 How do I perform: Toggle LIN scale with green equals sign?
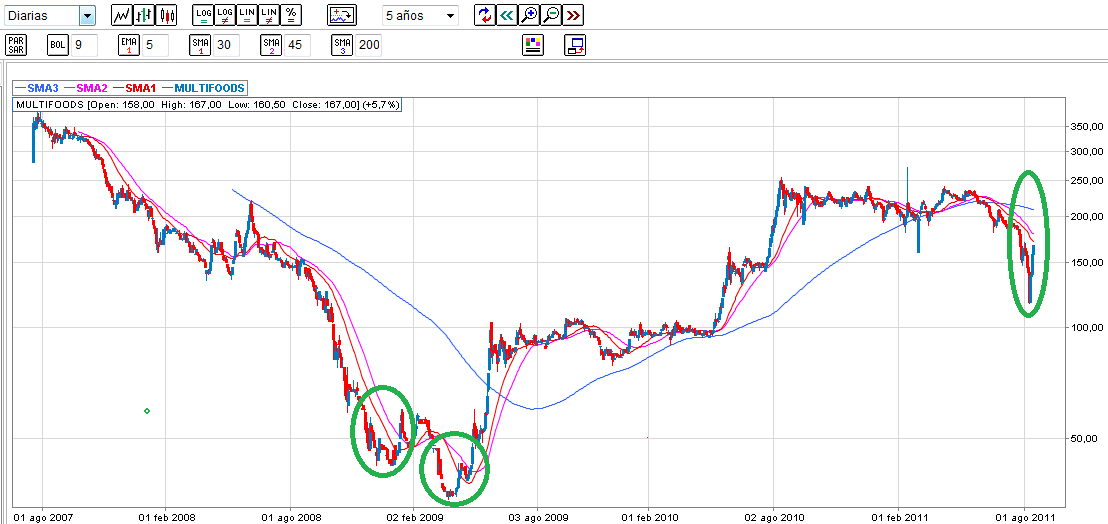click(x=247, y=14)
